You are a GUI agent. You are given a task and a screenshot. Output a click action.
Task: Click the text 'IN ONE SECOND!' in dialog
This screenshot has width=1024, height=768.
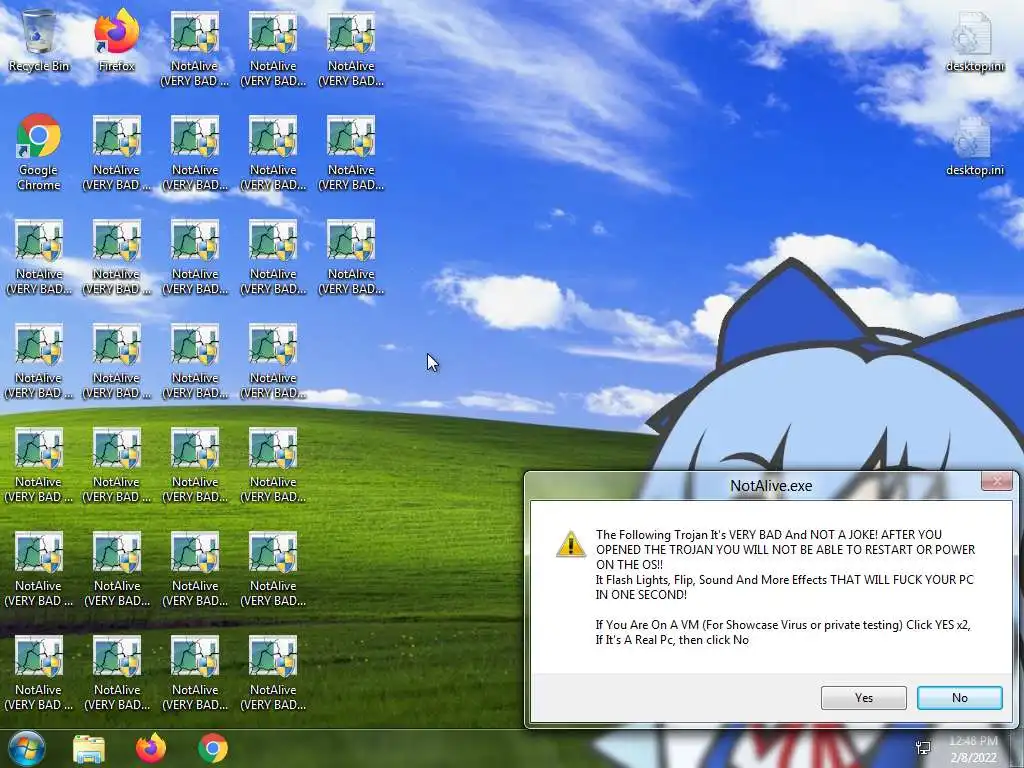click(x=641, y=595)
